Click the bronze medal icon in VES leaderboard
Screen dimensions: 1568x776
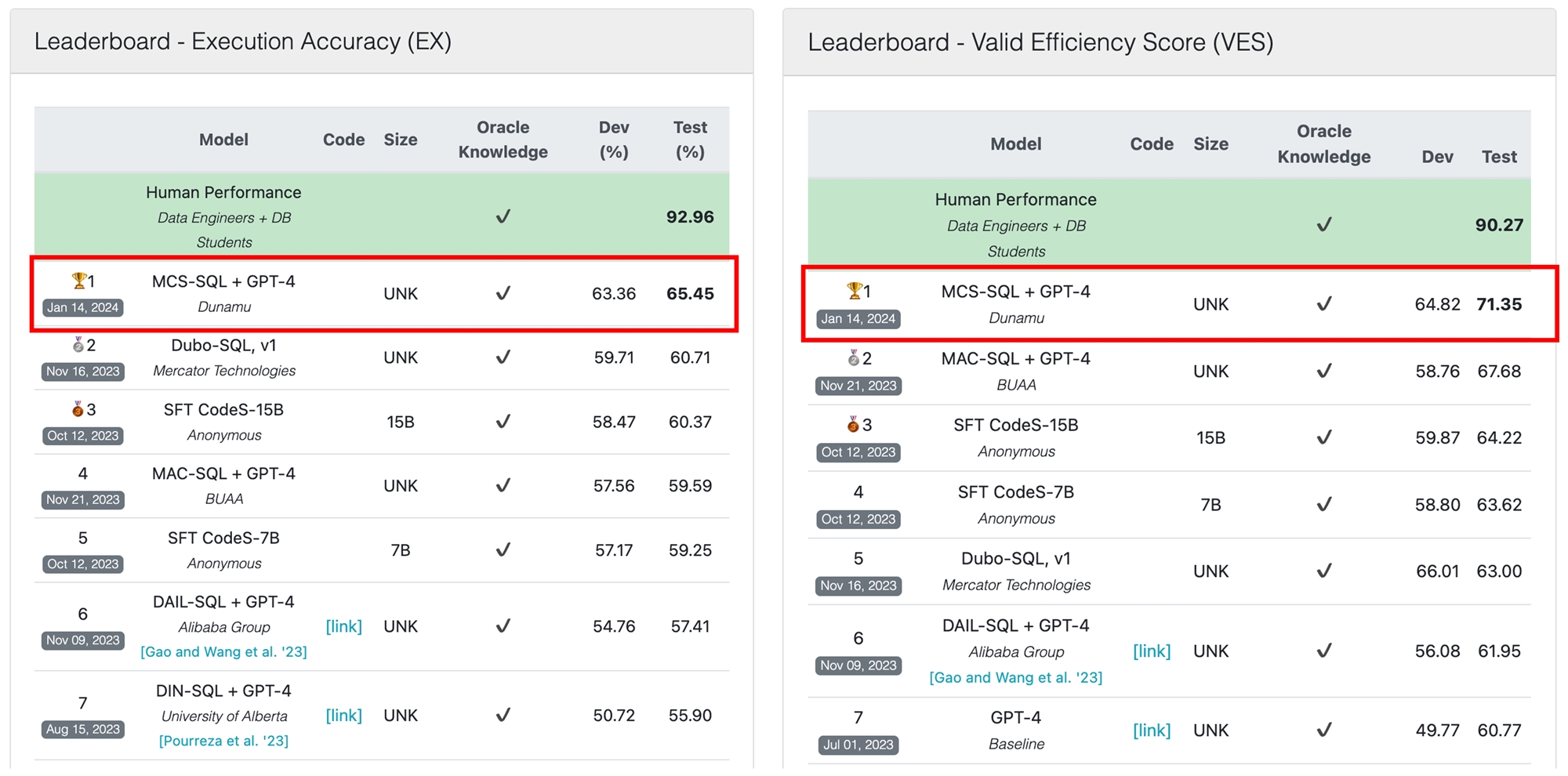(853, 425)
